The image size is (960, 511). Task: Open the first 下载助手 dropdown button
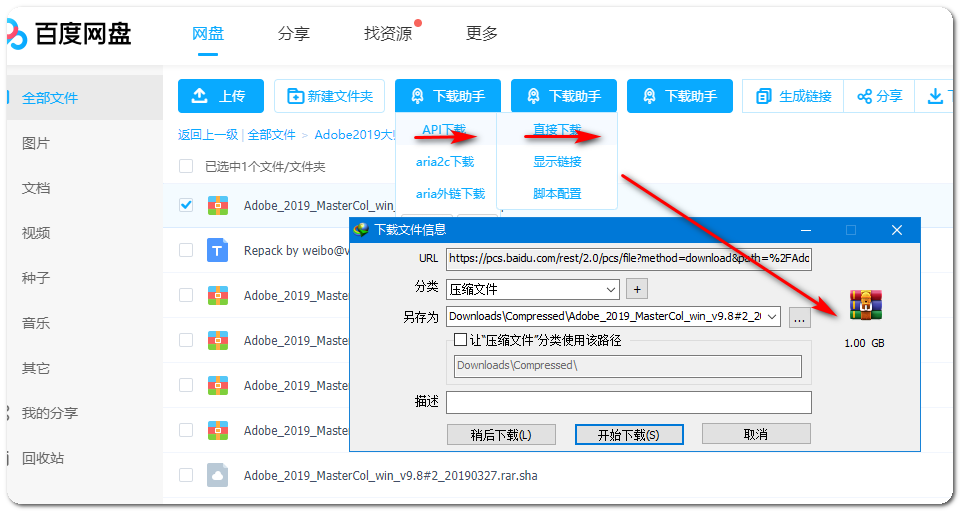(448, 96)
